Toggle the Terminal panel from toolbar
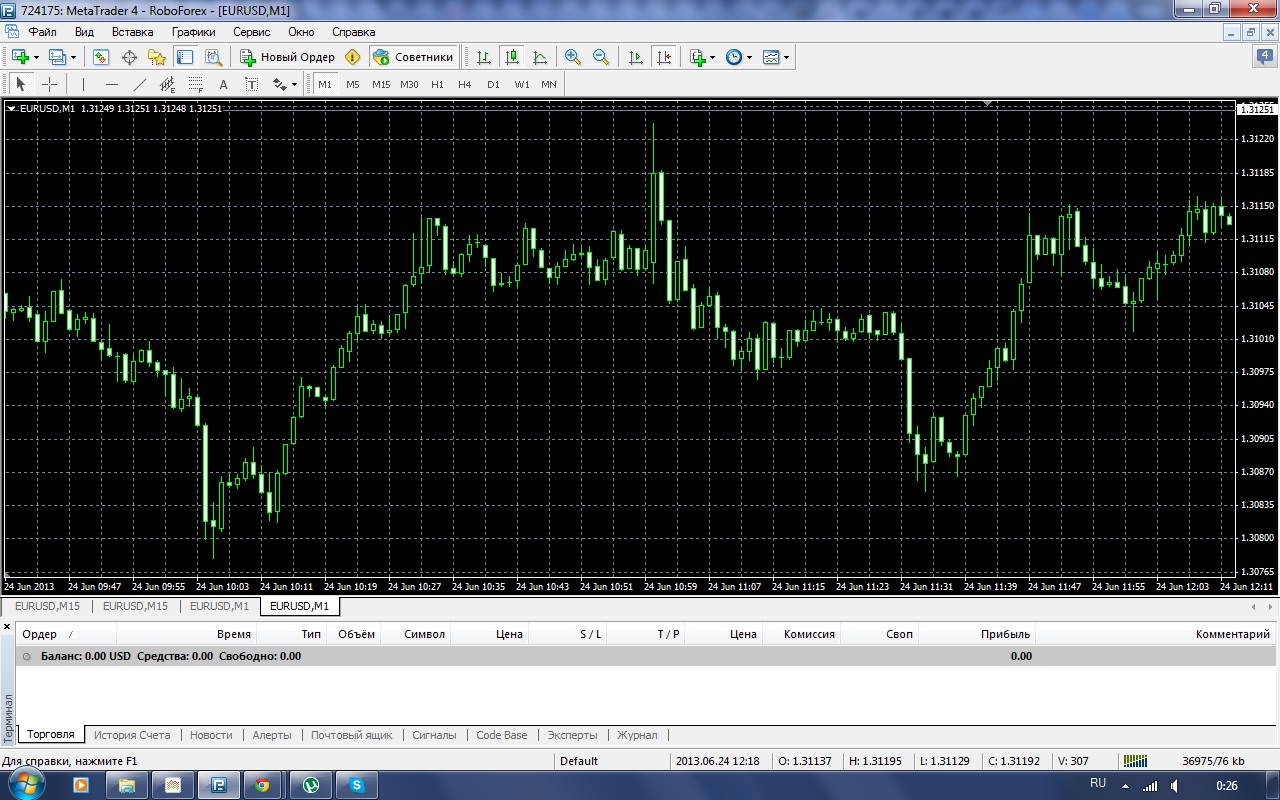 [x=185, y=57]
